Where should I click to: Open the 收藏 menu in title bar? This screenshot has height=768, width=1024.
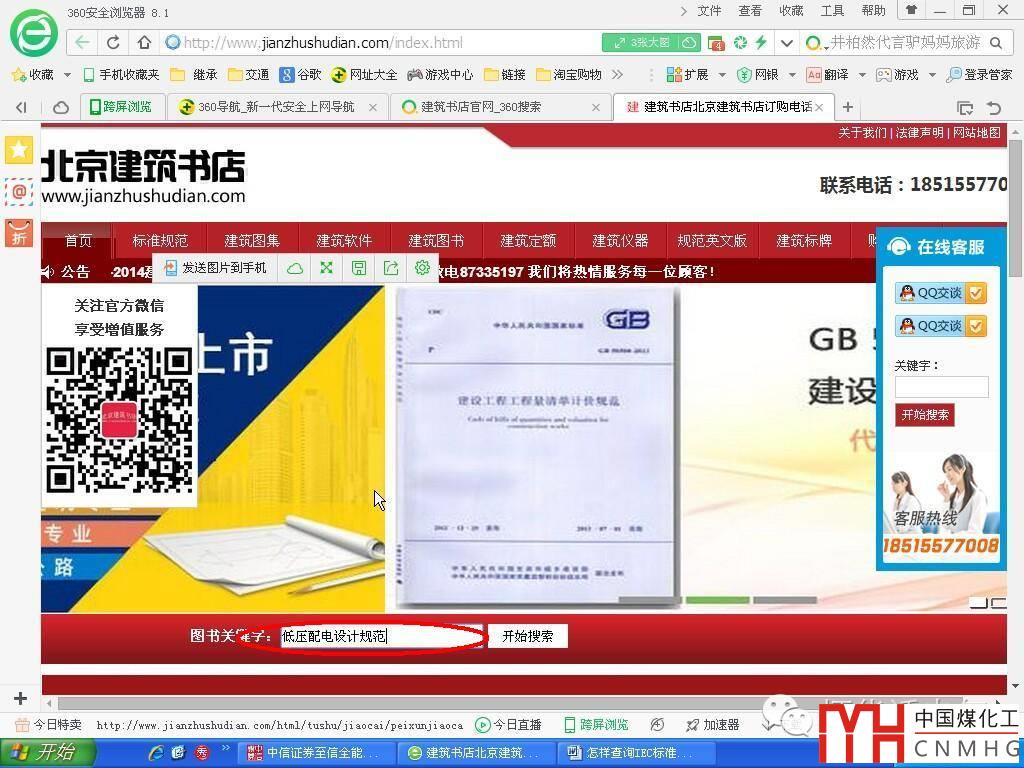791,10
